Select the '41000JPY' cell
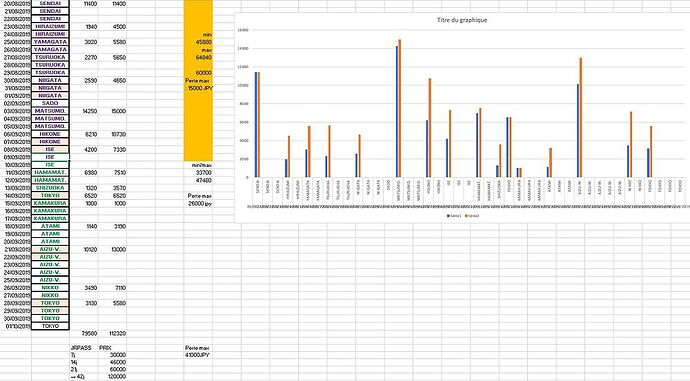This screenshot has width=690, height=381. click(x=198, y=355)
